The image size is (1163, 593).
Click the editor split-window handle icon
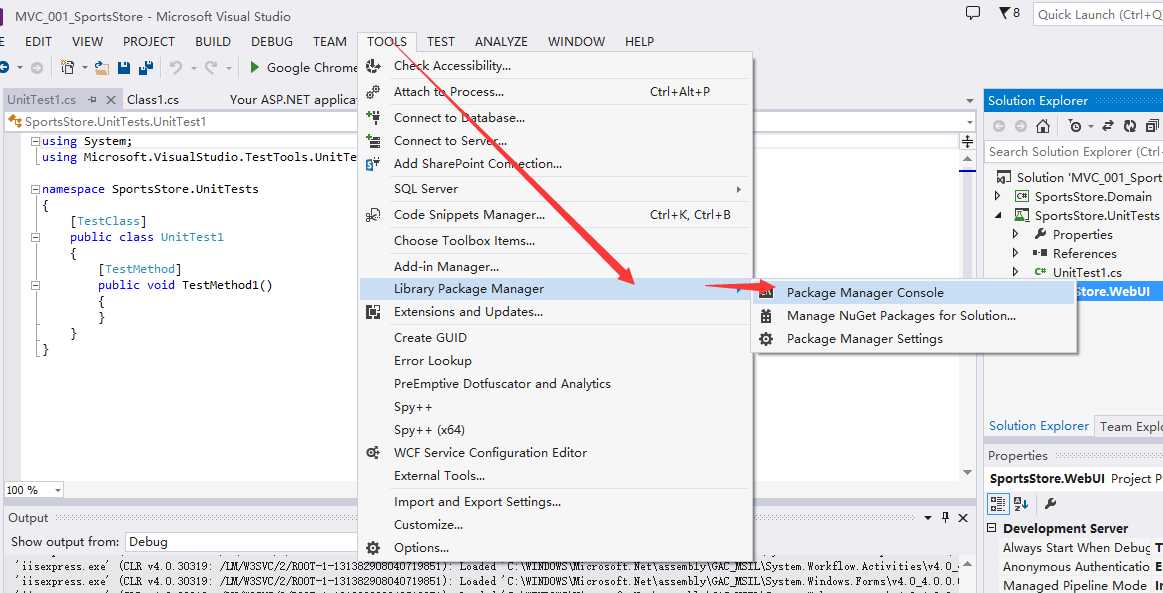click(x=967, y=142)
